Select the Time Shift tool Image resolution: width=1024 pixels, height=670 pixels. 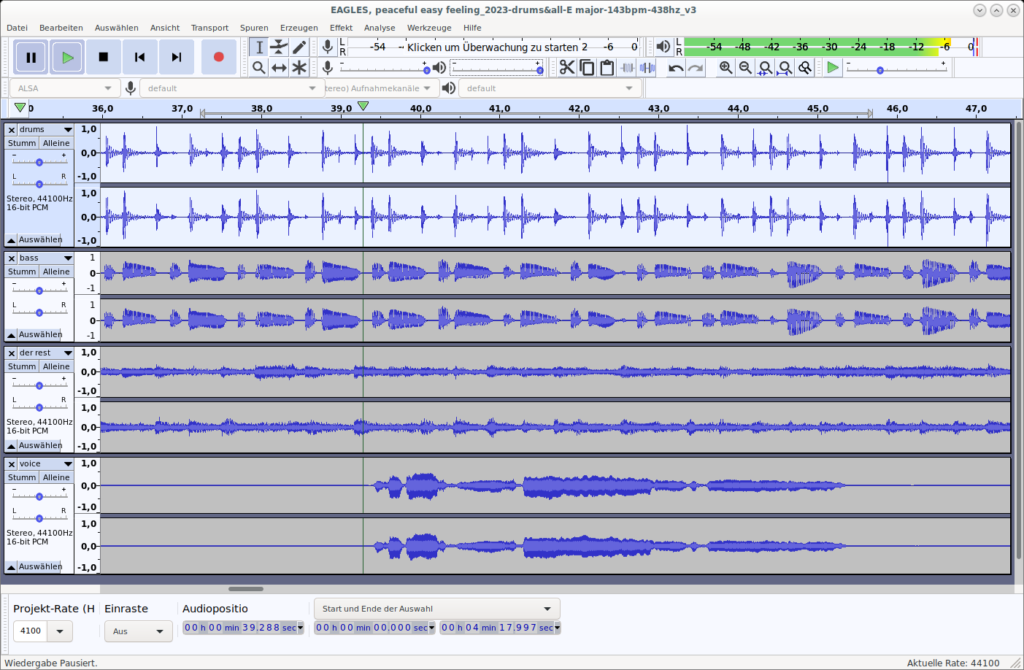pyautogui.click(x=279, y=67)
